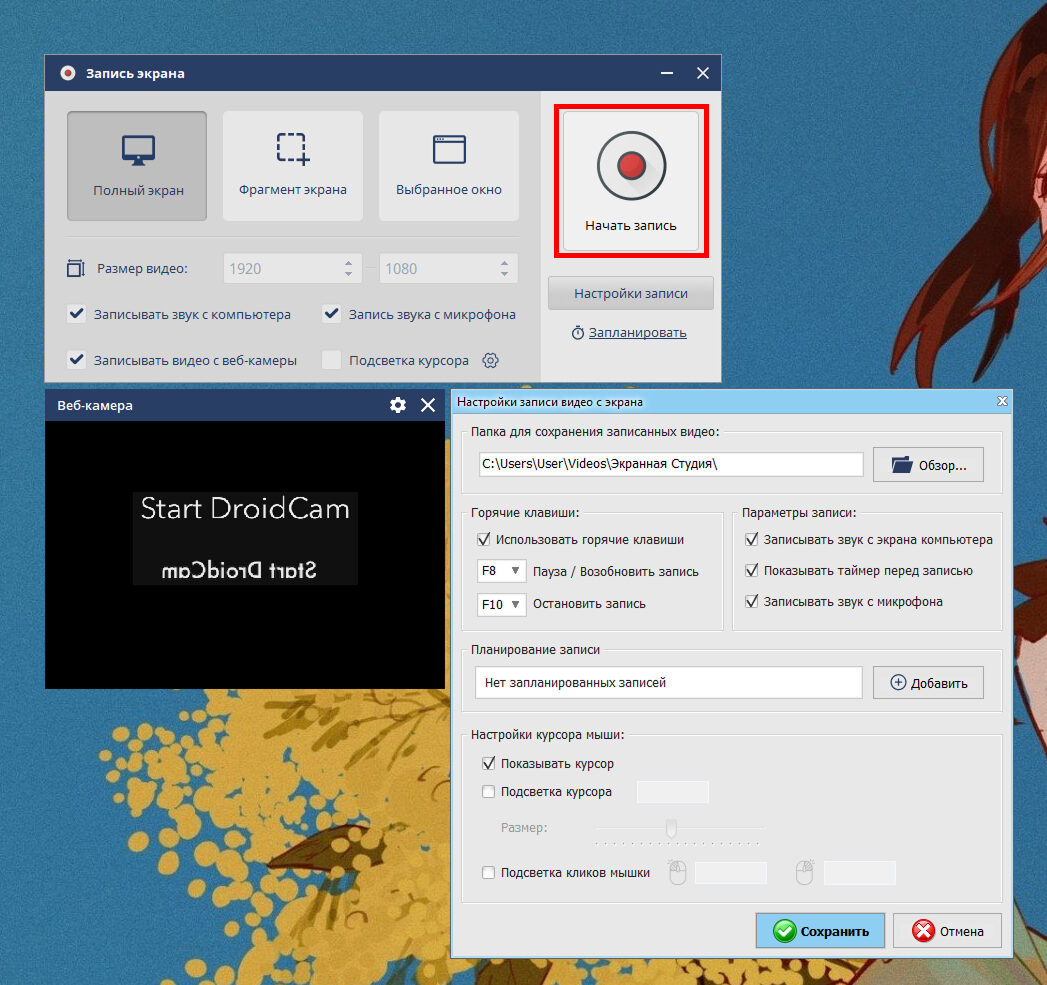
Task: Click the cursor size (Размер) slider handle
Action: 672,828
